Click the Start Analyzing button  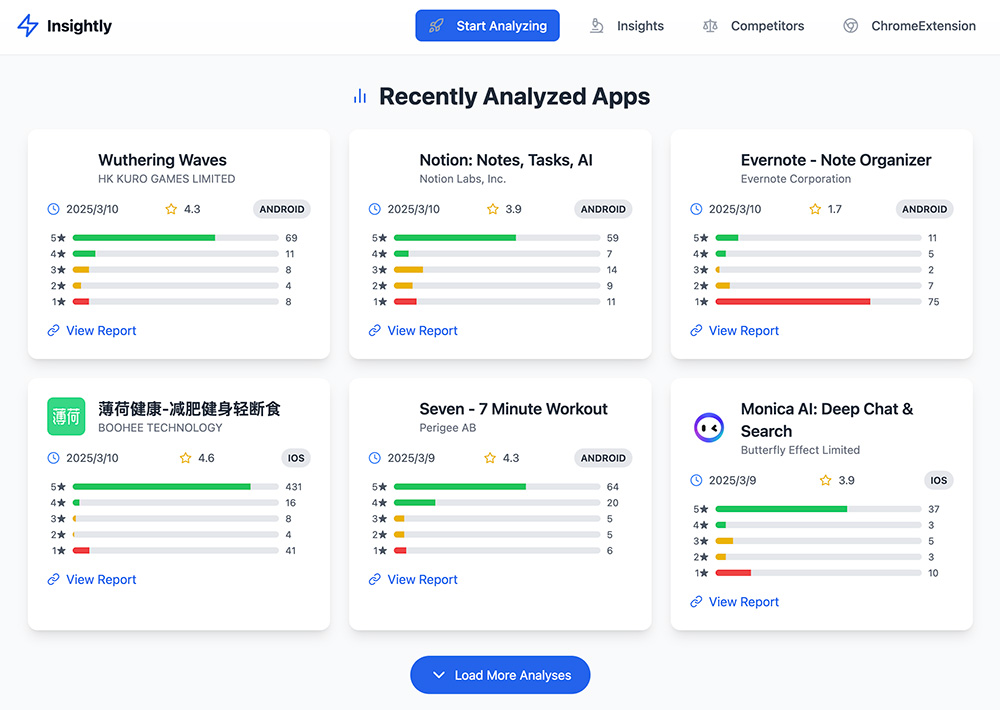click(x=487, y=26)
